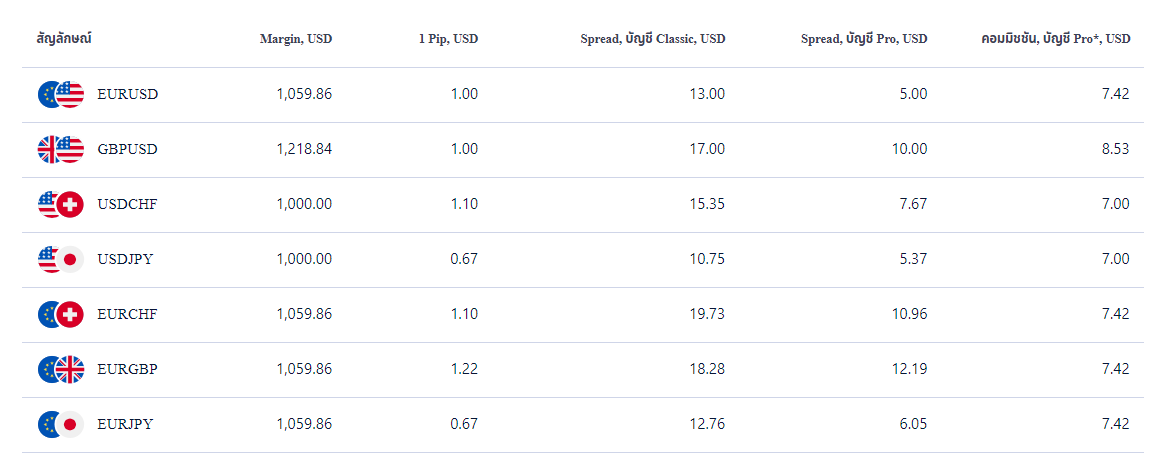Click the GBPUSD flag pair icon

point(61,149)
